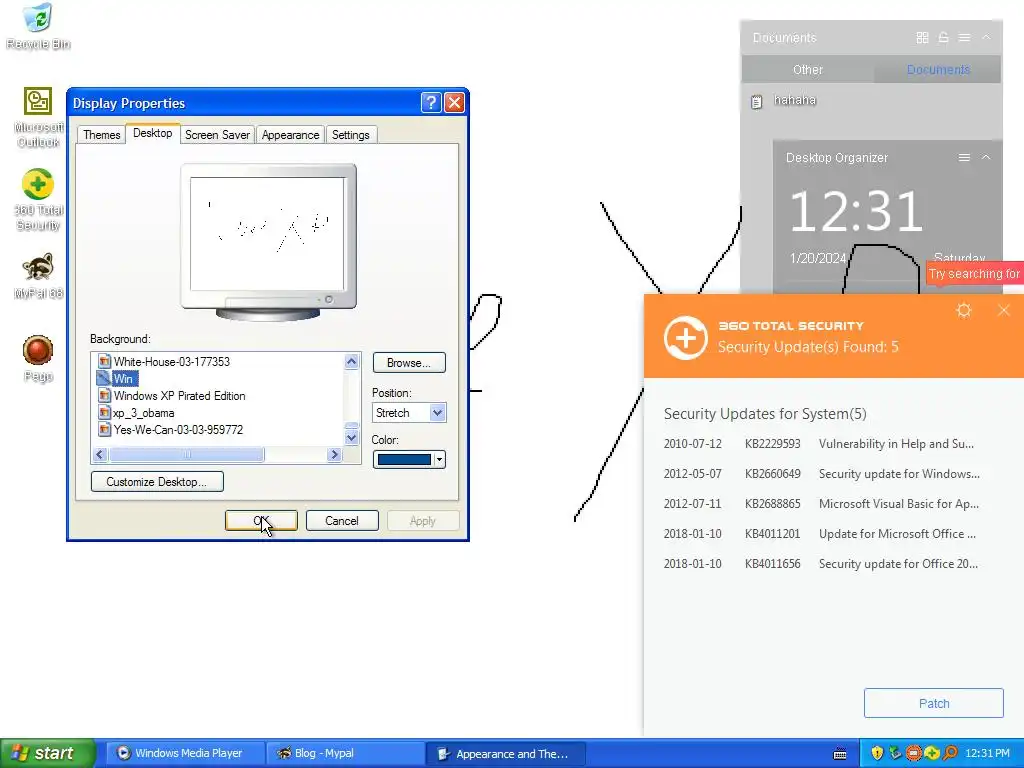Launch the 360 Total Security desktop icon
1024x768 pixels.
point(38,200)
